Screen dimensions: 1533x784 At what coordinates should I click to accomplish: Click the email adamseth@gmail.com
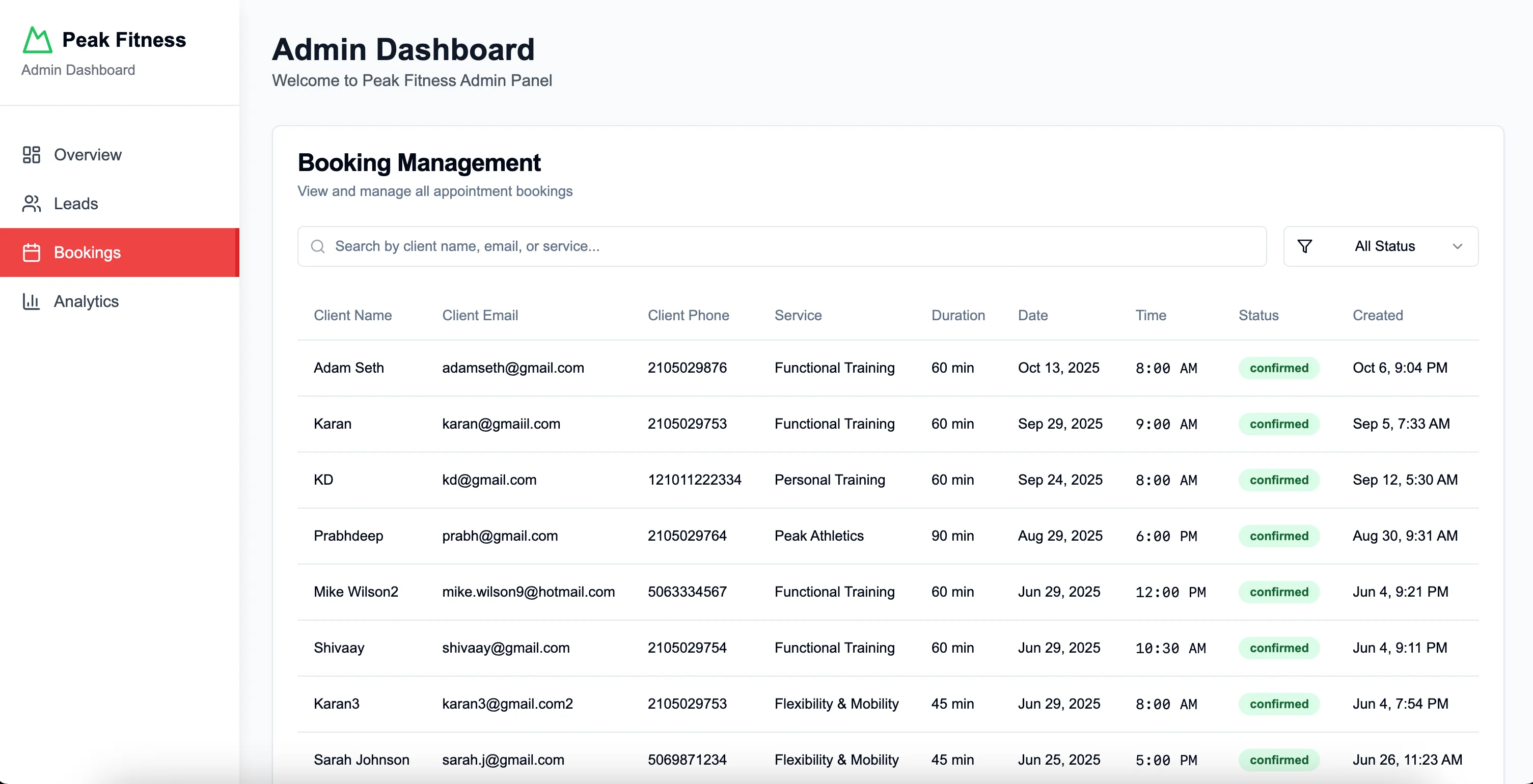(x=513, y=368)
